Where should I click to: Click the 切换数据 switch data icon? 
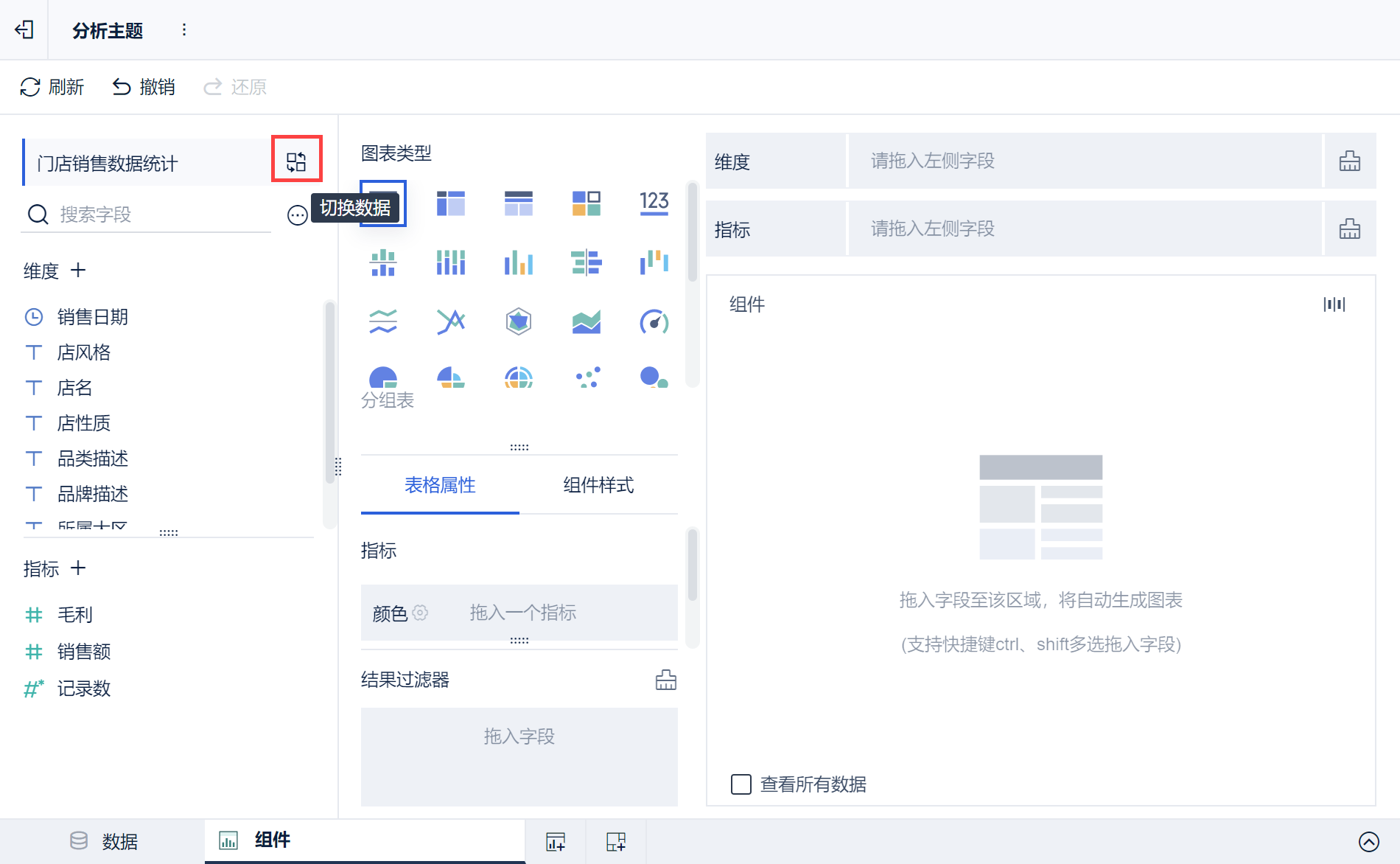tap(296, 161)
